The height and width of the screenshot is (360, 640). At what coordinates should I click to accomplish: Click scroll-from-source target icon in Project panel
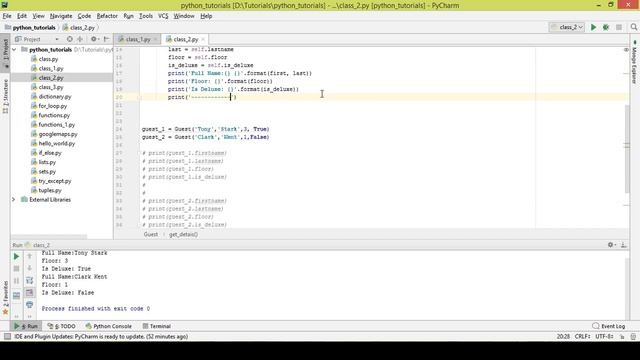coord(70,39)
